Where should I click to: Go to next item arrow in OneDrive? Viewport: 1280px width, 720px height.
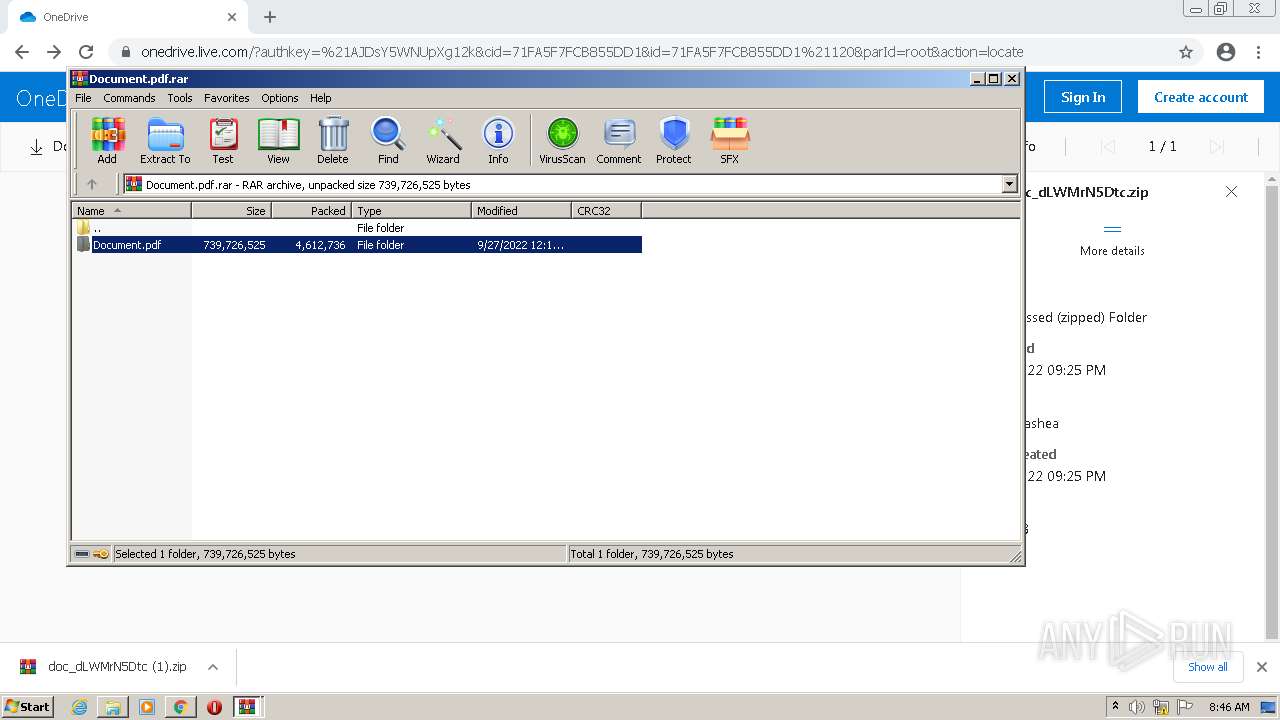(1217, 147)
